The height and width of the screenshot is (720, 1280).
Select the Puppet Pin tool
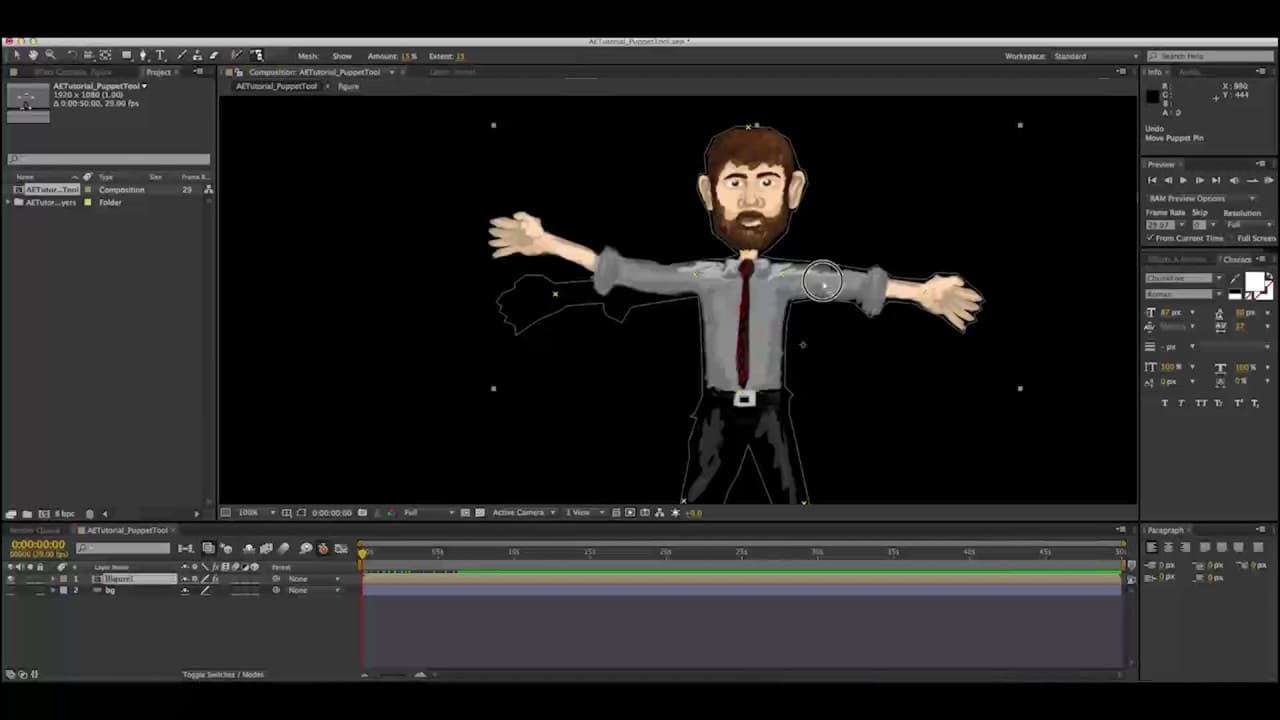click(x=258, y=56)
